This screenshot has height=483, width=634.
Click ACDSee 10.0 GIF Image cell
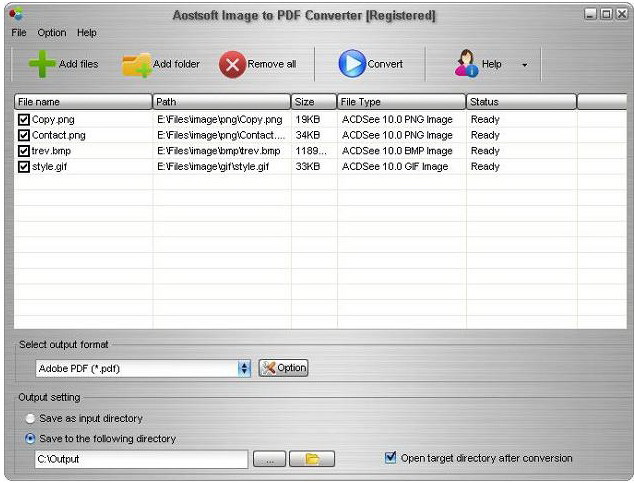[x=395, y=167]
